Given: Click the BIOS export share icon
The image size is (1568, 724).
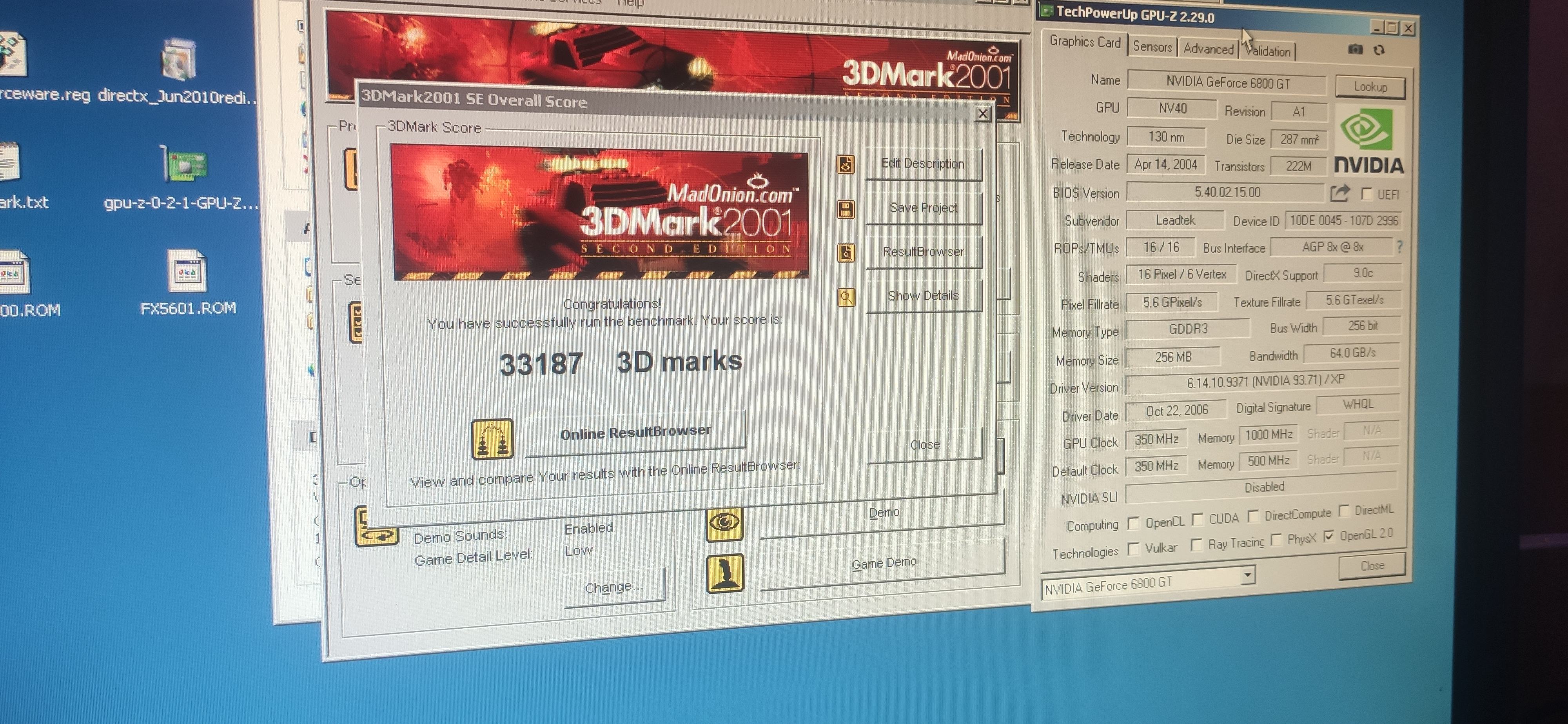Looking at the screenshot, I should point(1339,194).
